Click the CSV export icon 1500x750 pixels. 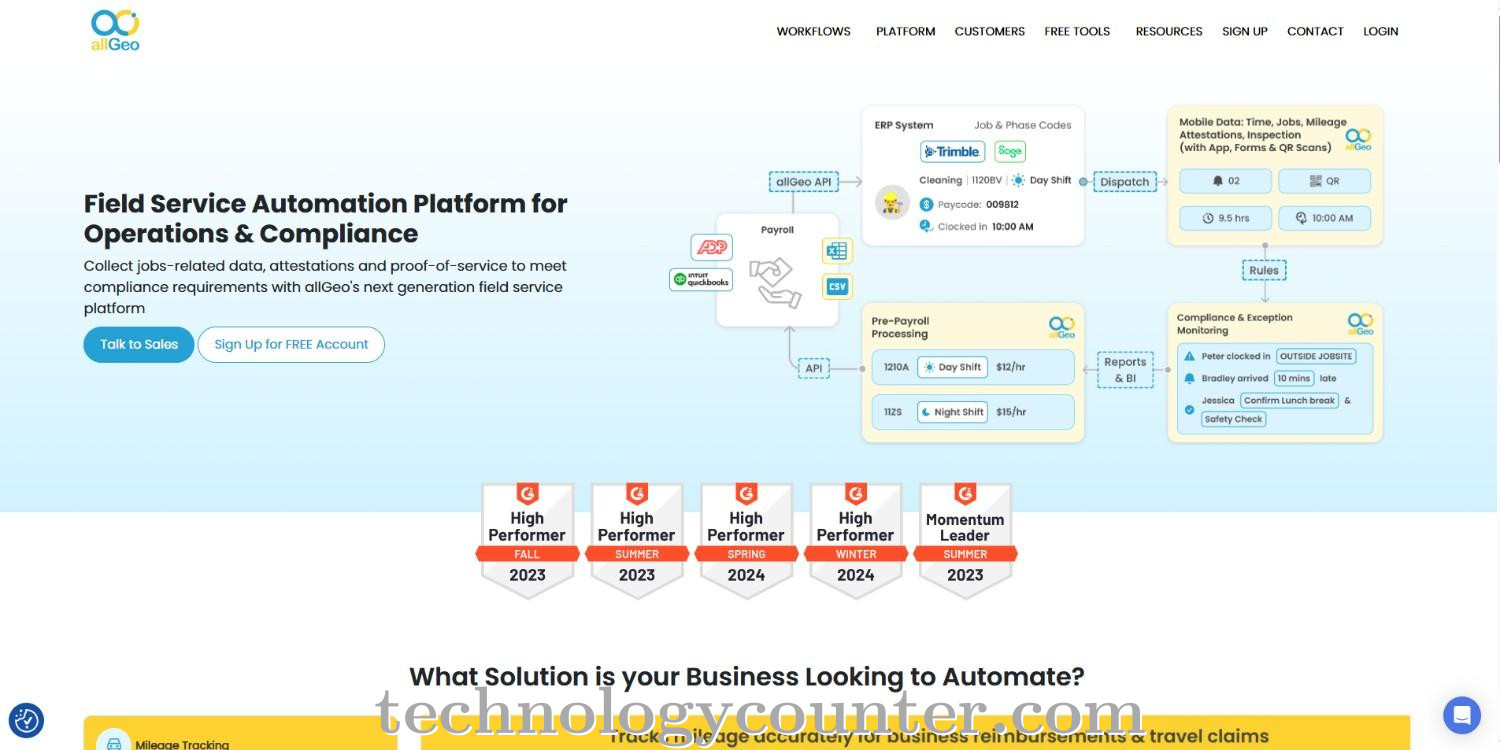click(837, 287)
